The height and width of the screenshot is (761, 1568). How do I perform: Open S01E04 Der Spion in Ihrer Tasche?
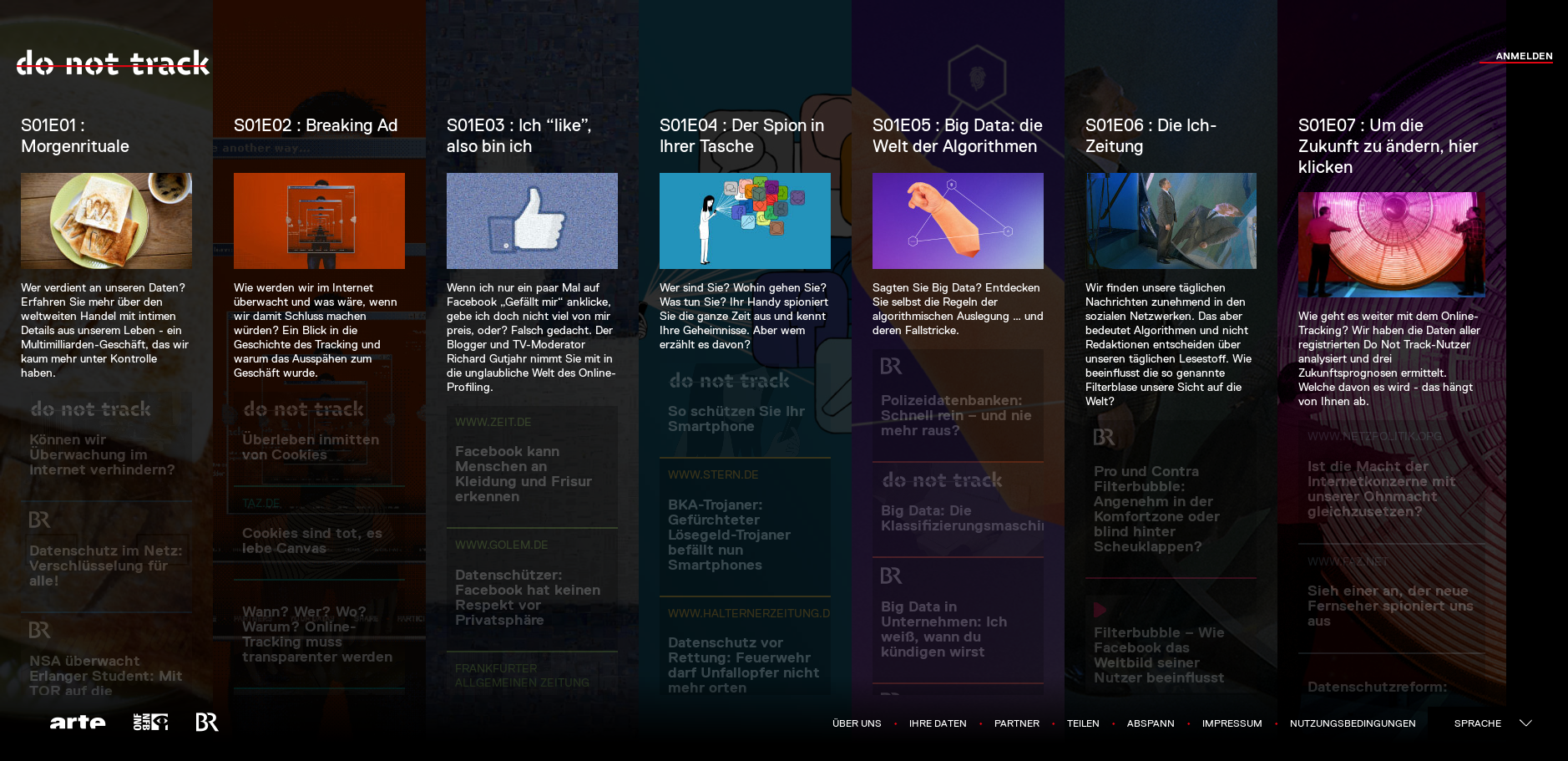pos(741,135)
